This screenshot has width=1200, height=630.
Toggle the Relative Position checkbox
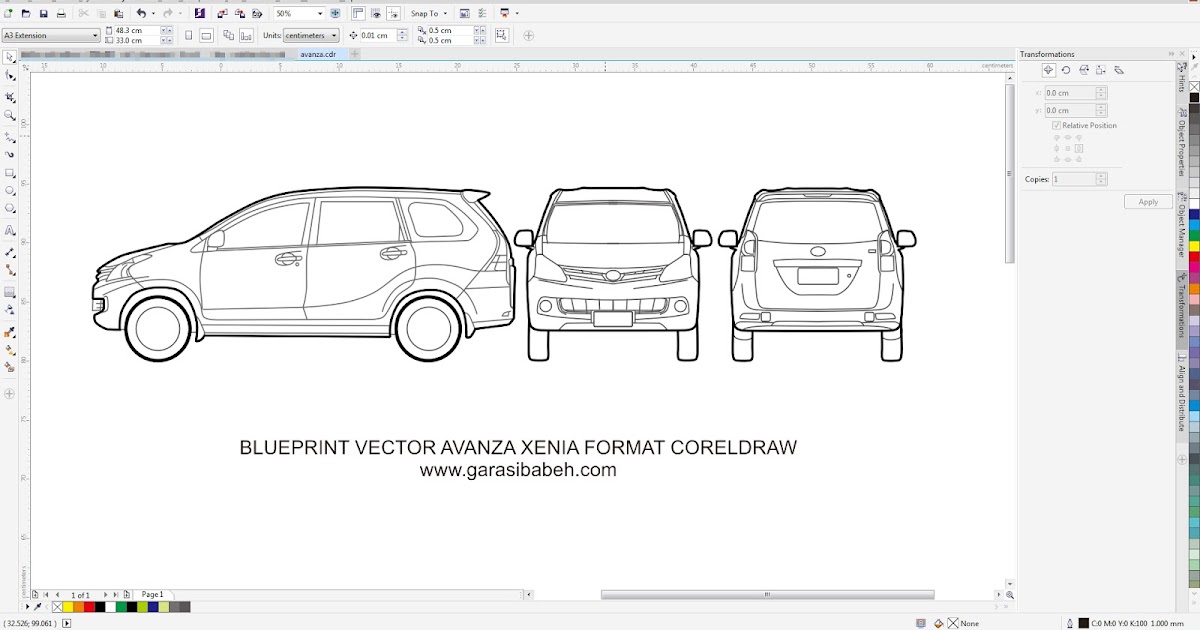click(x=1056, y=126)
